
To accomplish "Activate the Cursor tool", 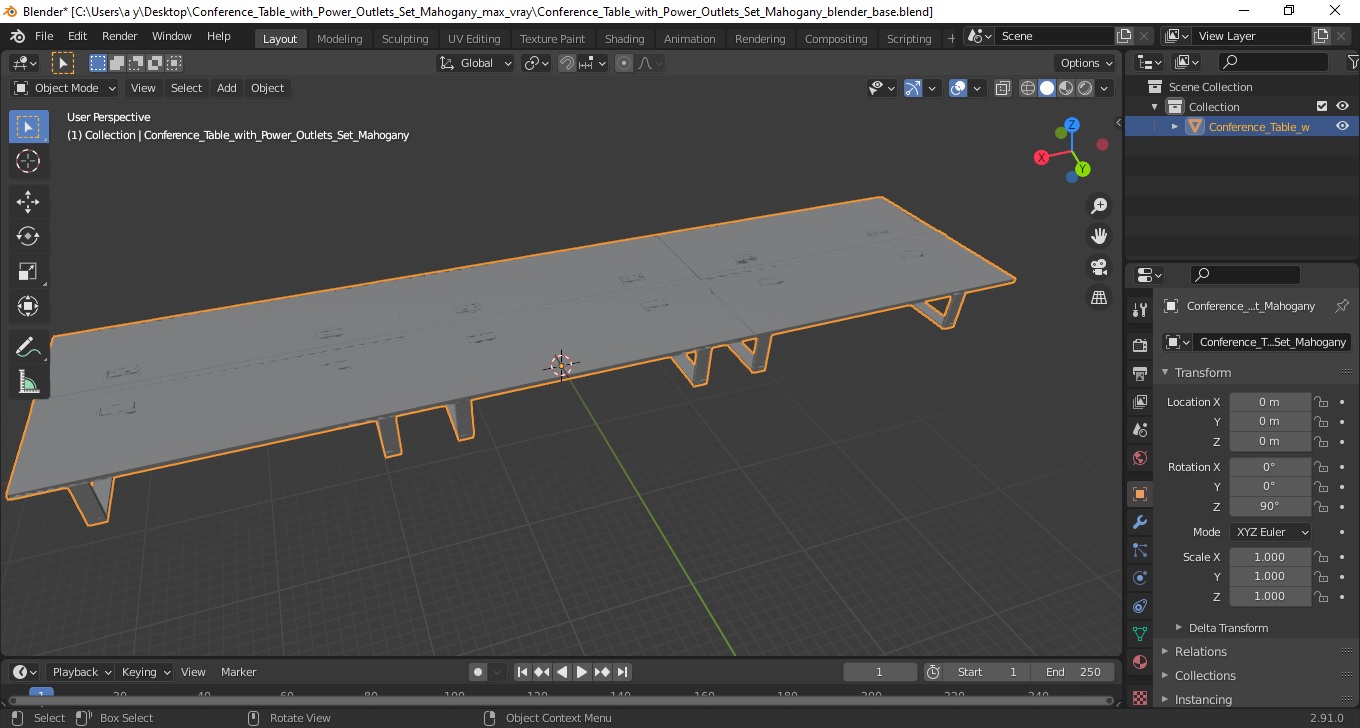I will coord(28,161).
